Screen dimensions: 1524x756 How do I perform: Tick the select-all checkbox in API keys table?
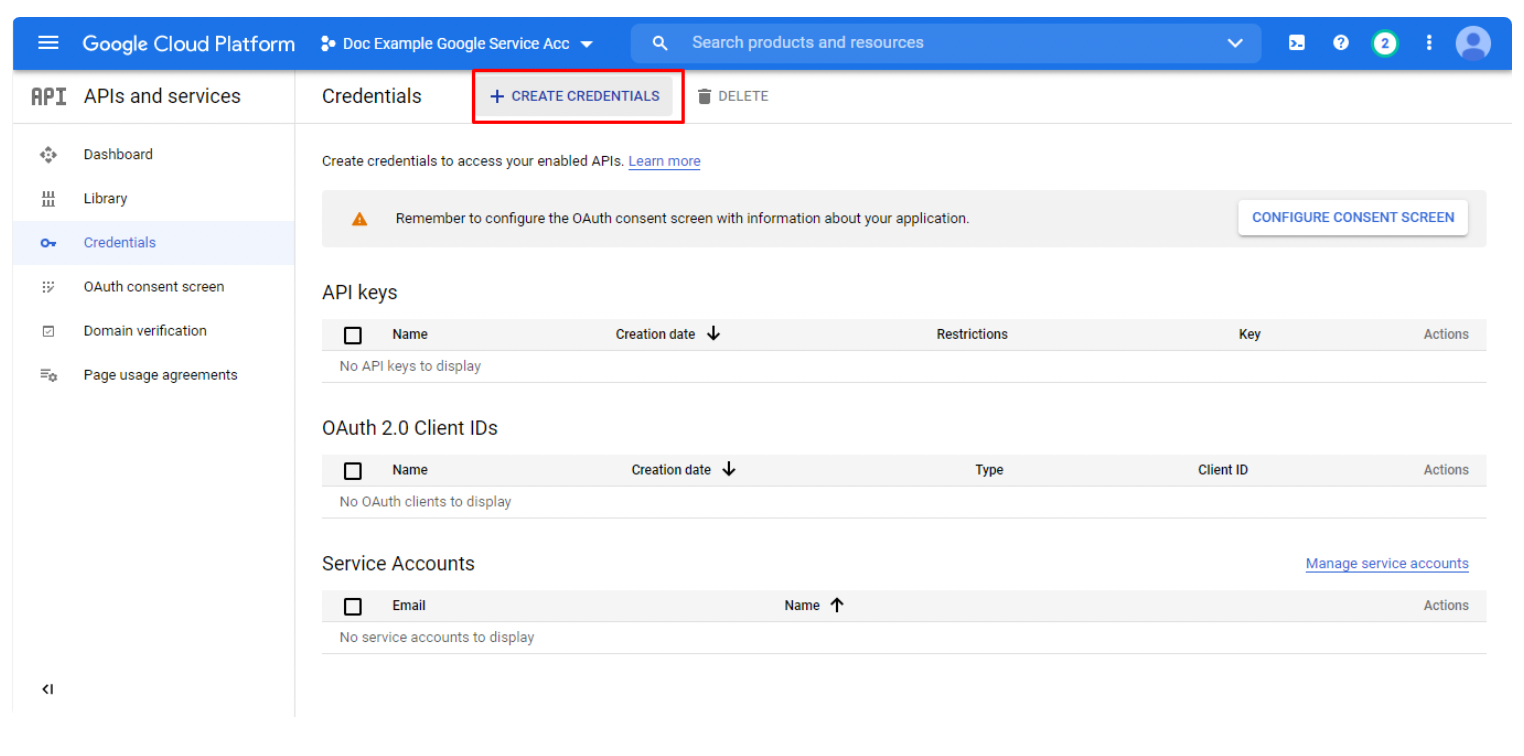(x=353, y=335)
